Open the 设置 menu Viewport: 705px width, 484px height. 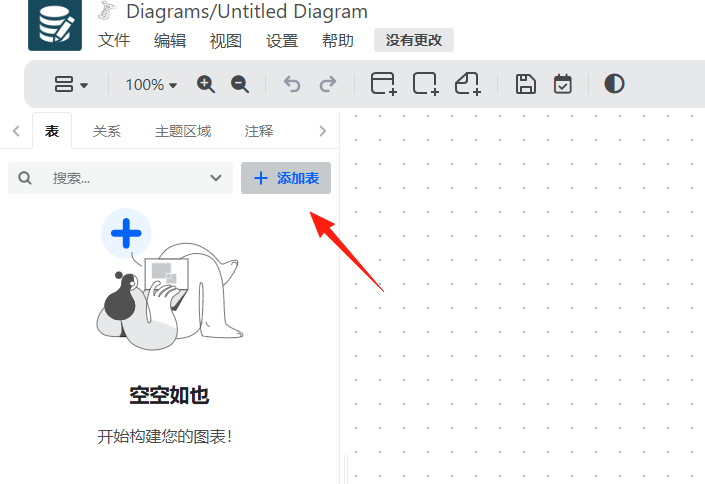pos(282,40)
